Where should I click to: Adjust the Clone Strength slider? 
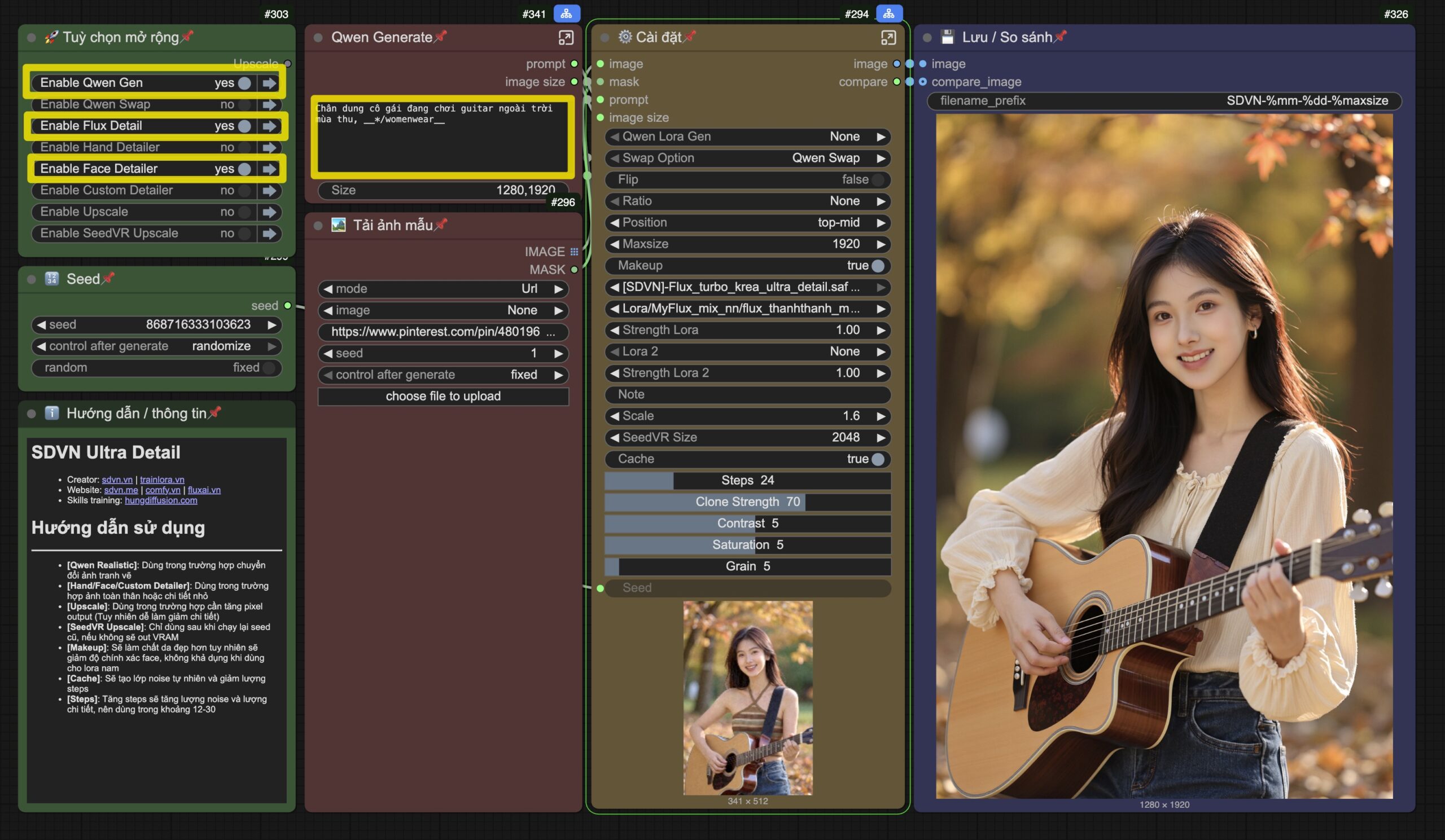coord(747,502)
